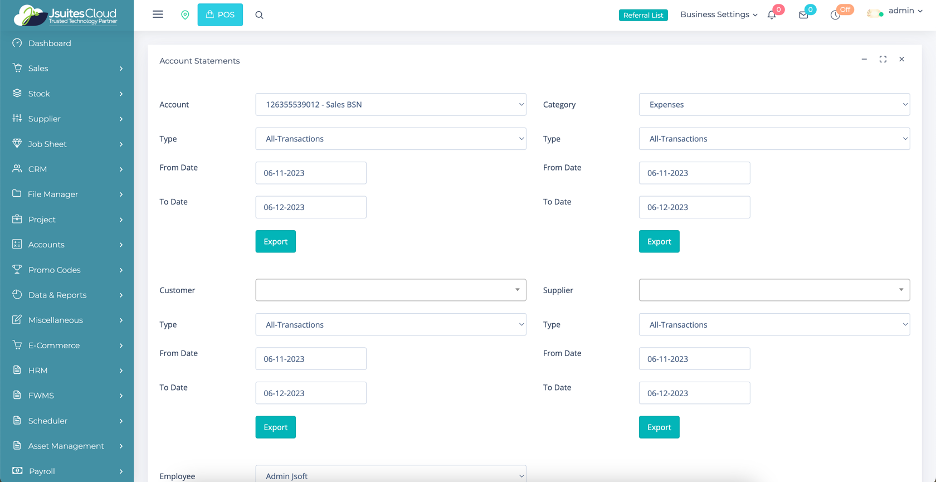Click the clock icon with Off badge
Viewport: 936px width, 482px height.
click(x=835, y=15)
